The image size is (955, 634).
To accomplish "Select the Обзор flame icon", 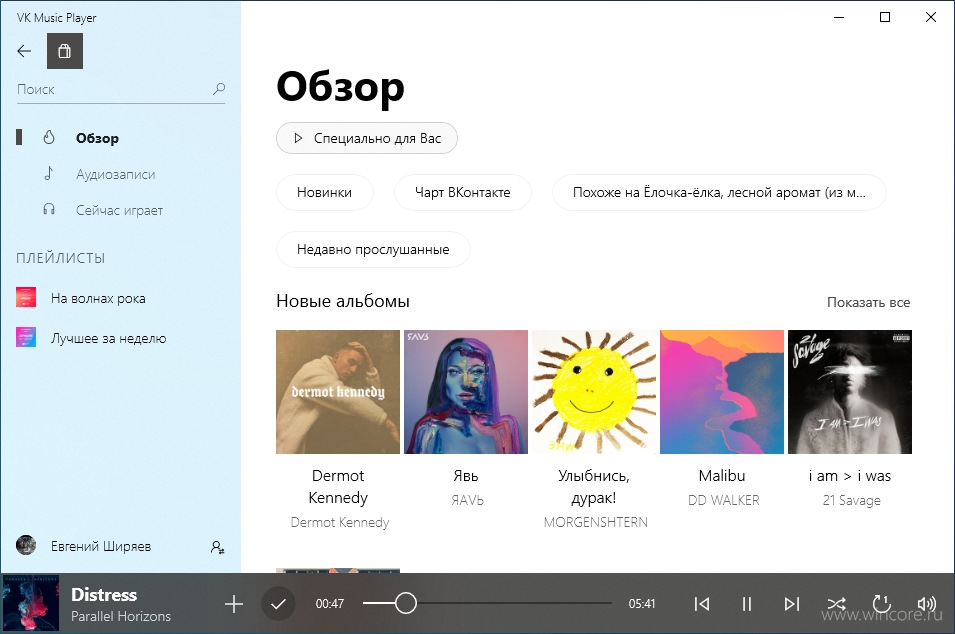I will tap(49, 138).
